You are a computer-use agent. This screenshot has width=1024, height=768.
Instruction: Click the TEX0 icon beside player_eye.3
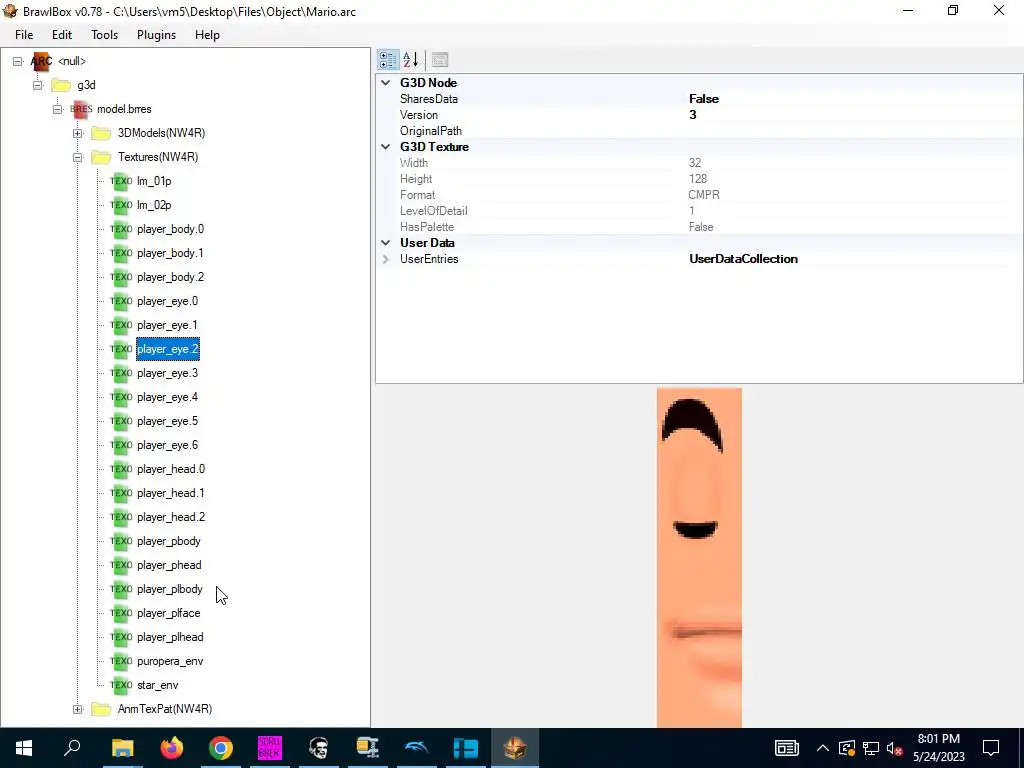121,373
